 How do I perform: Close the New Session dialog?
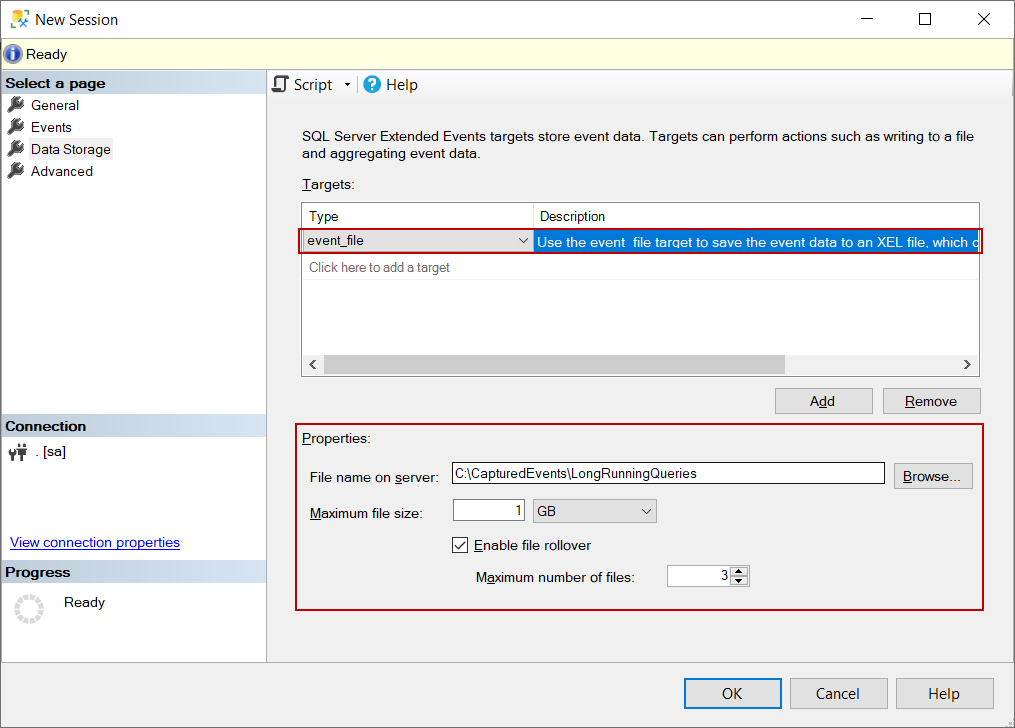pyautogui.click(x=983, y=19)
